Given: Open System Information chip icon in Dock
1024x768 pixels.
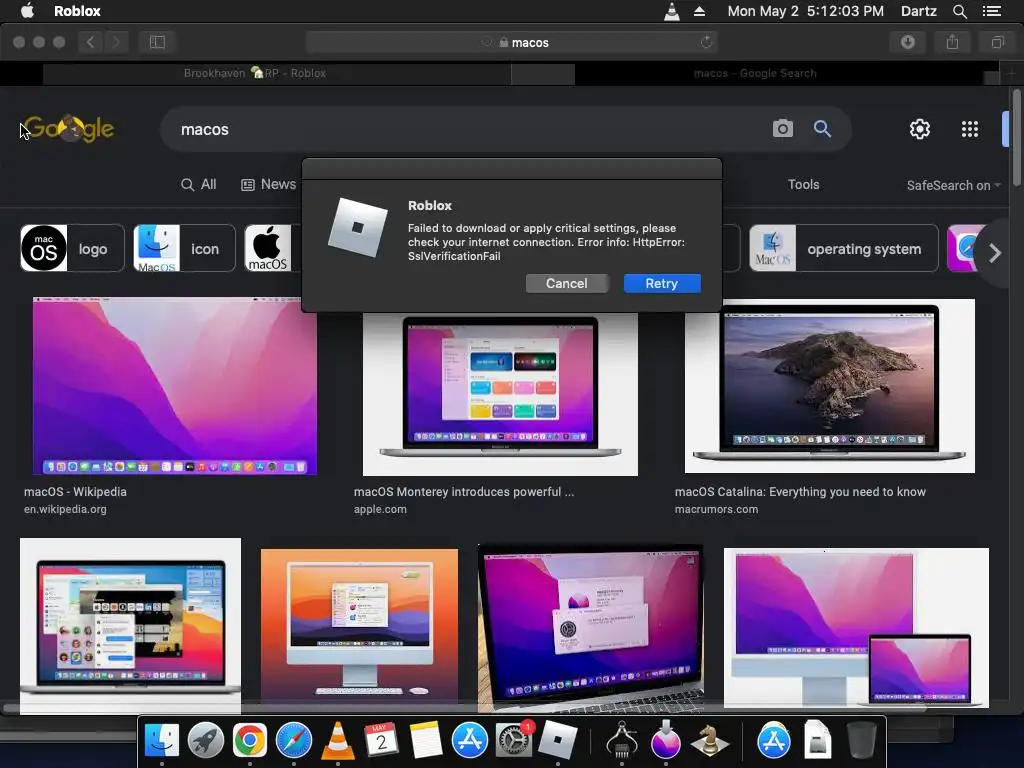Looking at the screenshot, I should 622,741.
